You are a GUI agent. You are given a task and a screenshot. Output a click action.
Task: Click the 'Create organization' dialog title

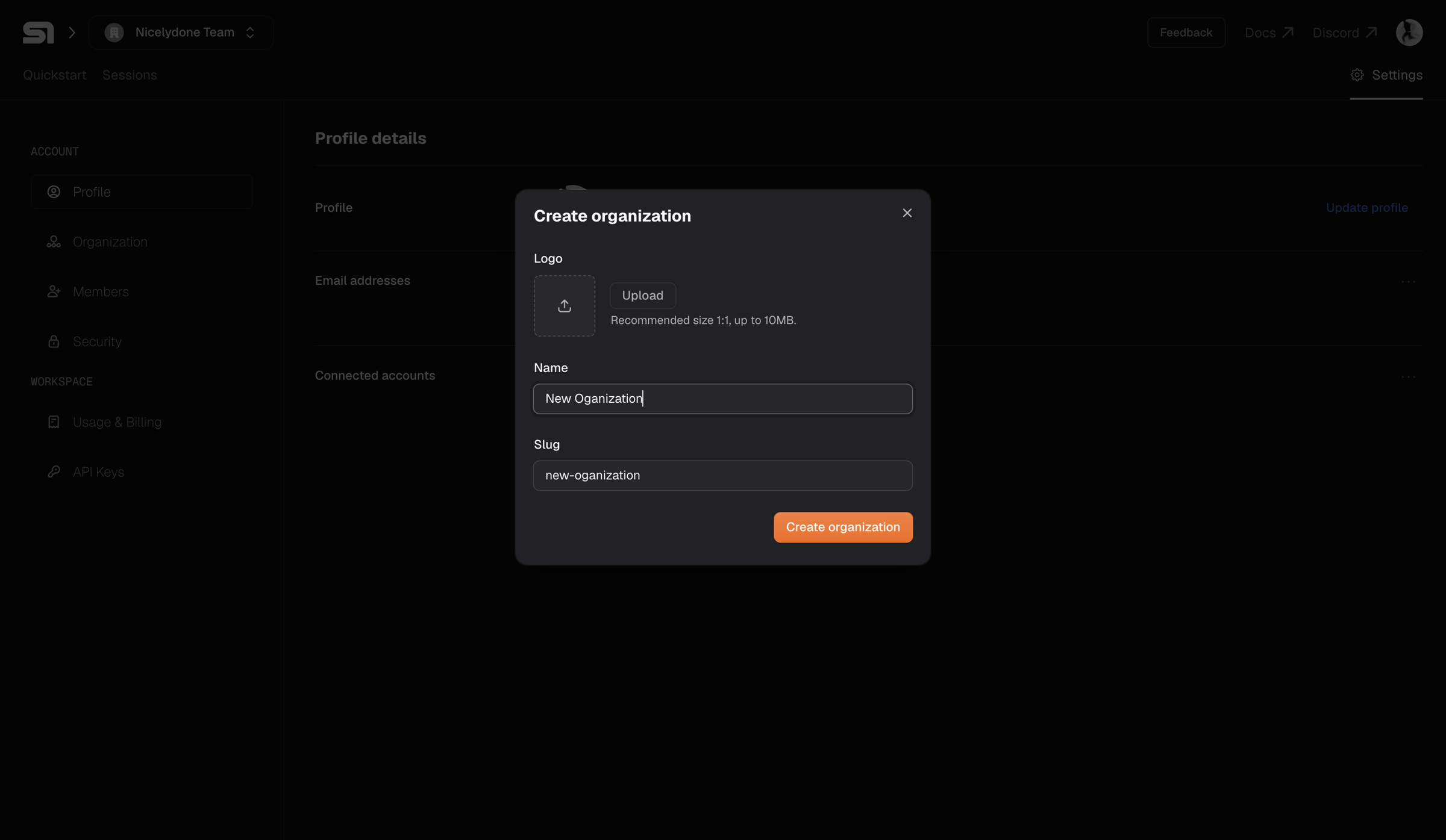pos(612,216)
